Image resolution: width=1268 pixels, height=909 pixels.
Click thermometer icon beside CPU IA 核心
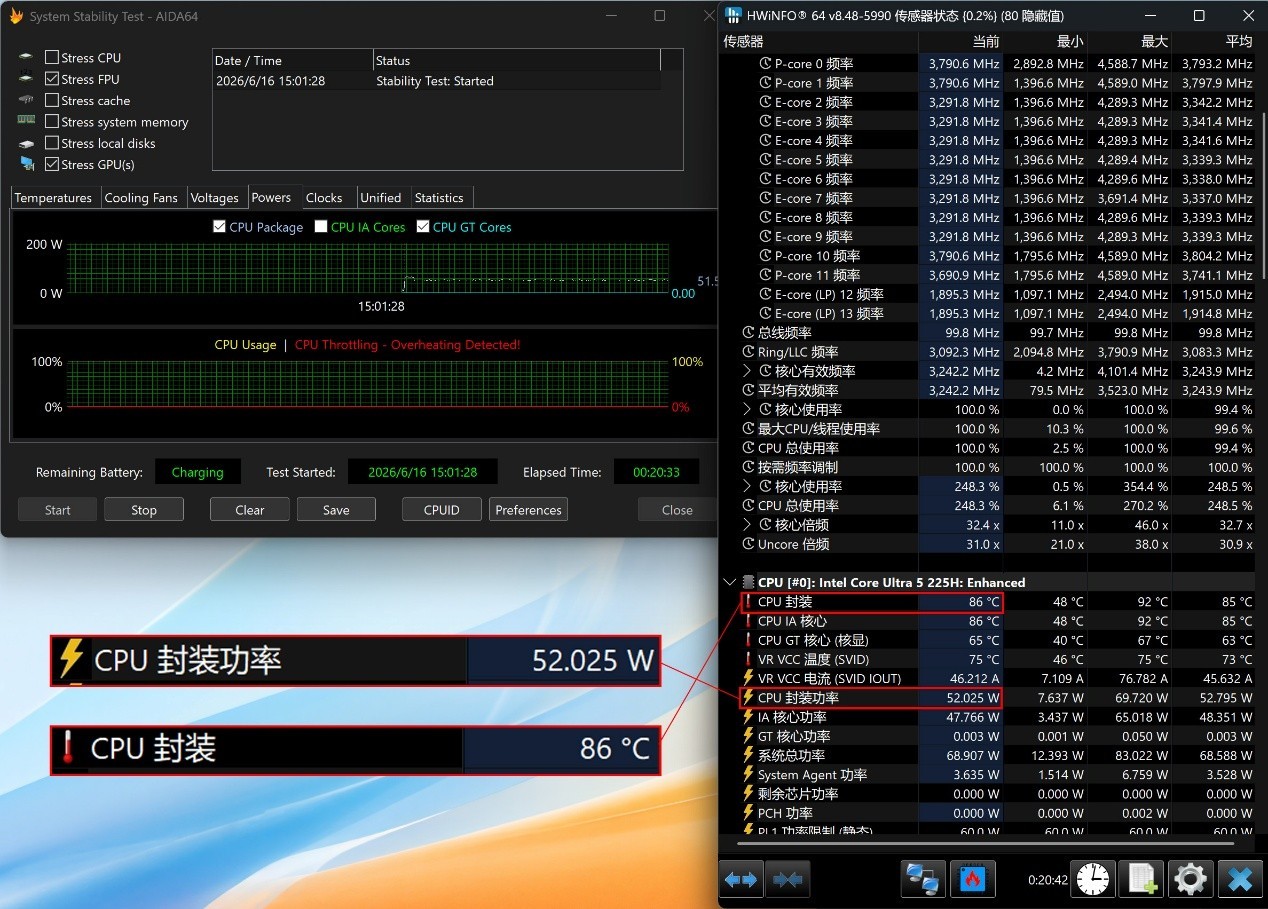coord(748,621)
